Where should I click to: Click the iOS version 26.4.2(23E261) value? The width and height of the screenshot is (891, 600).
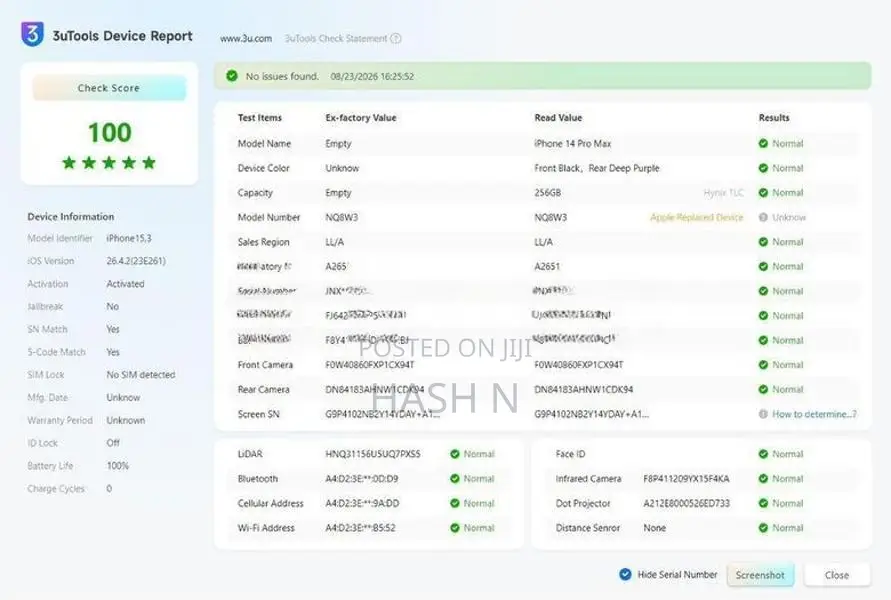click(x=136, y=261)
